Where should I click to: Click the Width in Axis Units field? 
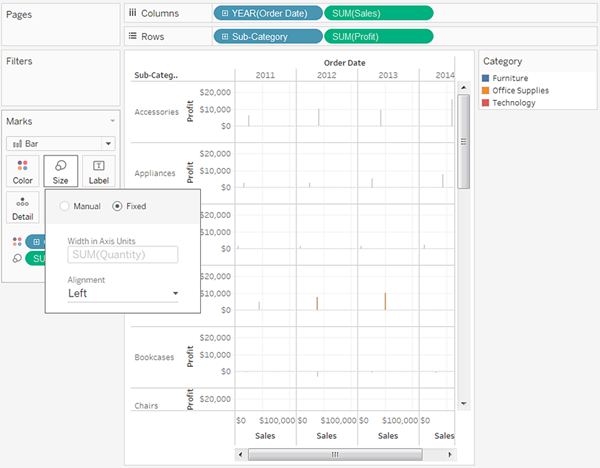(123, 254)
